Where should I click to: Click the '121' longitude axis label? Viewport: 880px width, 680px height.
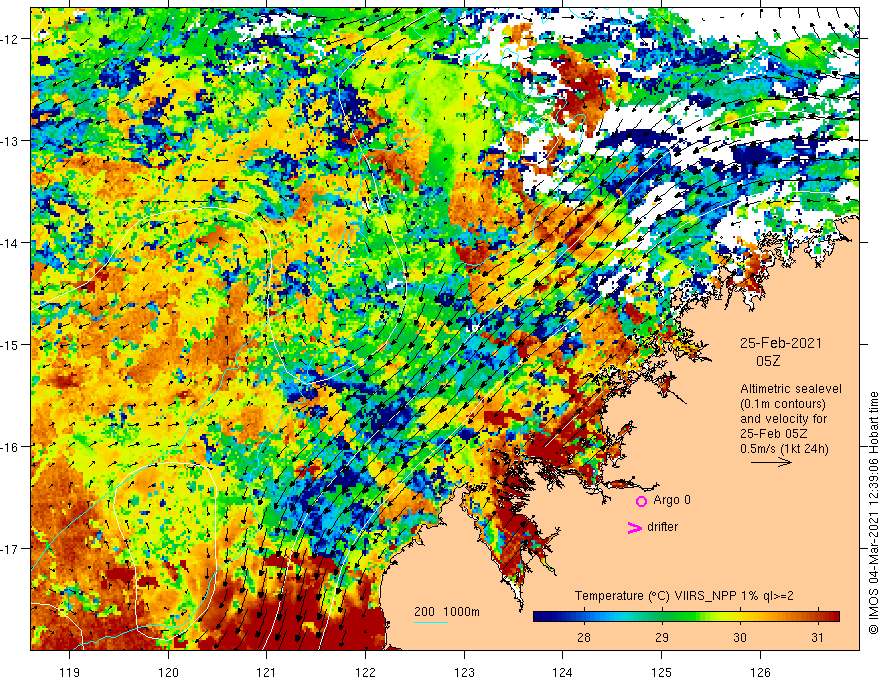(x=267, y=672)
